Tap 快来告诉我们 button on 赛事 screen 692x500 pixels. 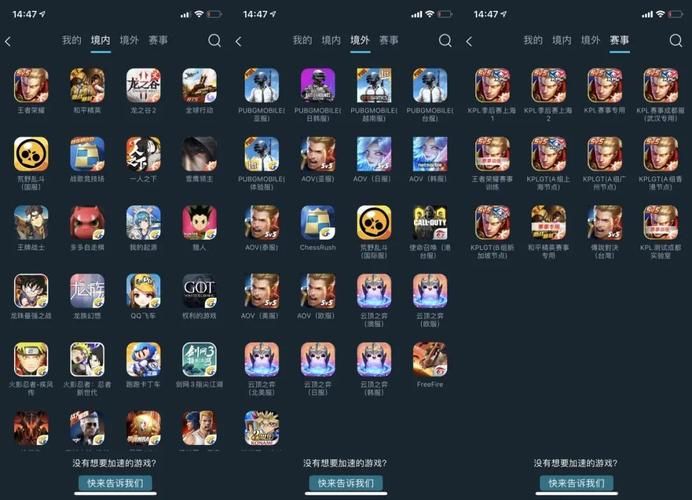[x=576, y=483]
